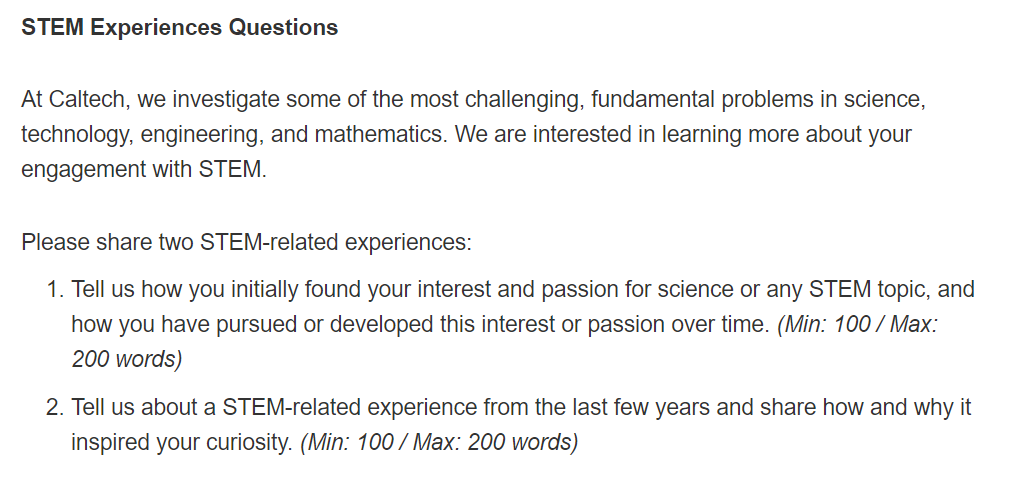Click the sentence starting "We are interested in learning"
Screen dimensions: 1015x477
pos(682,135)
